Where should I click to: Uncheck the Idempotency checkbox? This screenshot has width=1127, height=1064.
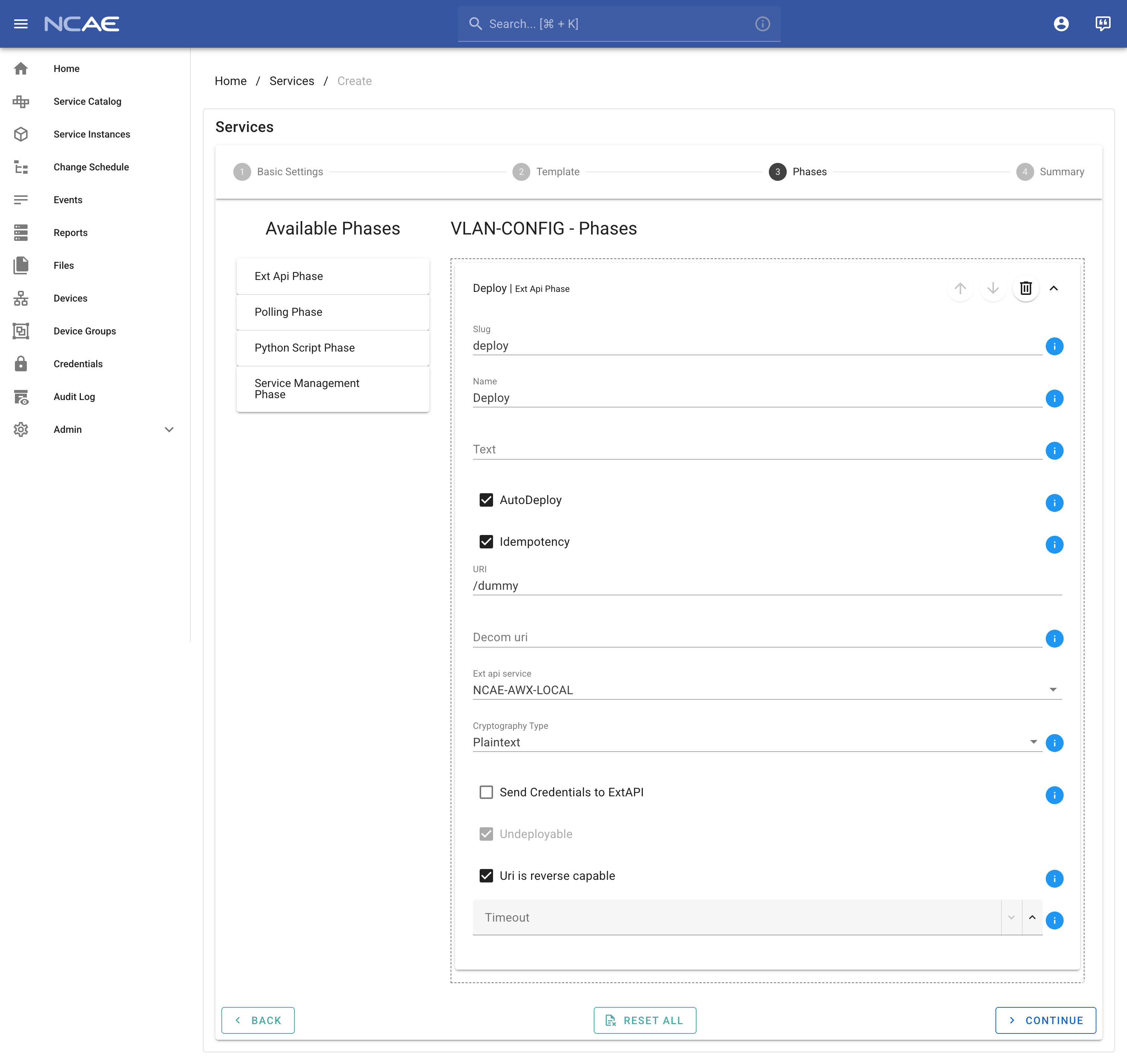pyautogui.click(x=486, y=542)
